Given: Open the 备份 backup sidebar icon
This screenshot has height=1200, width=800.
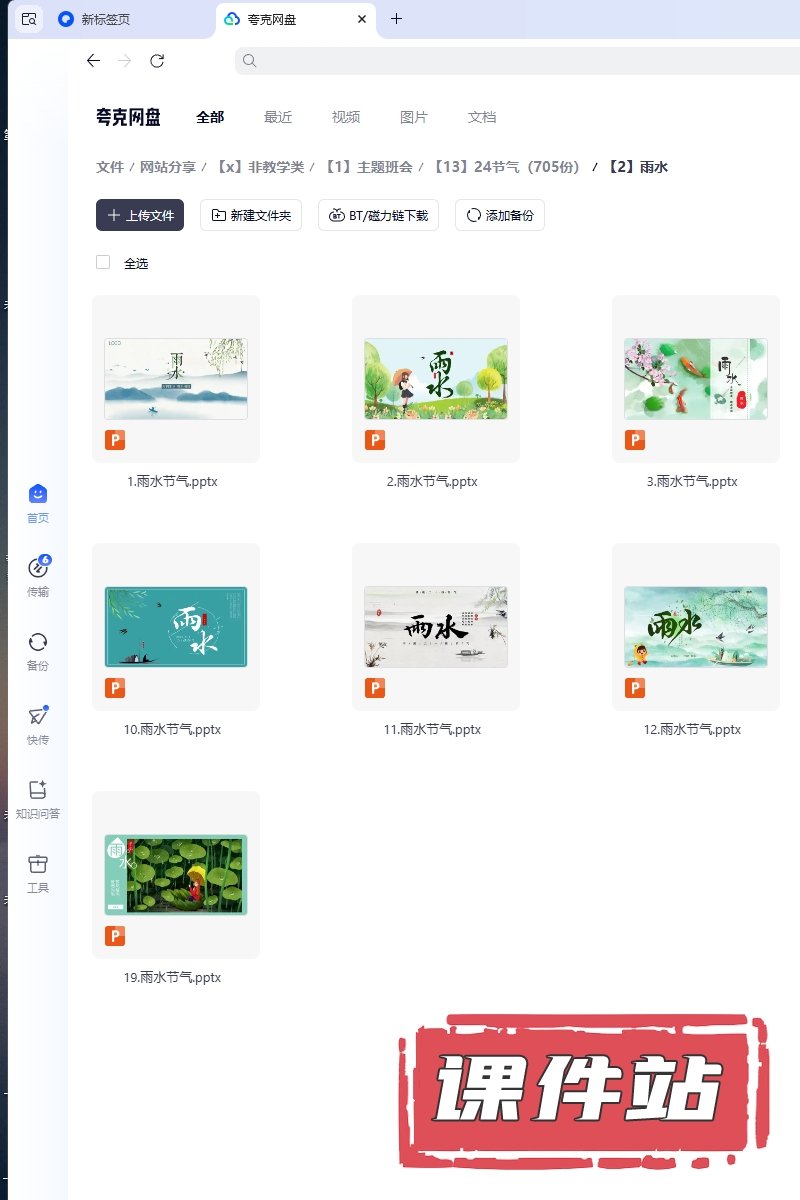Looking at the screenshot, I should click(38, 643).
